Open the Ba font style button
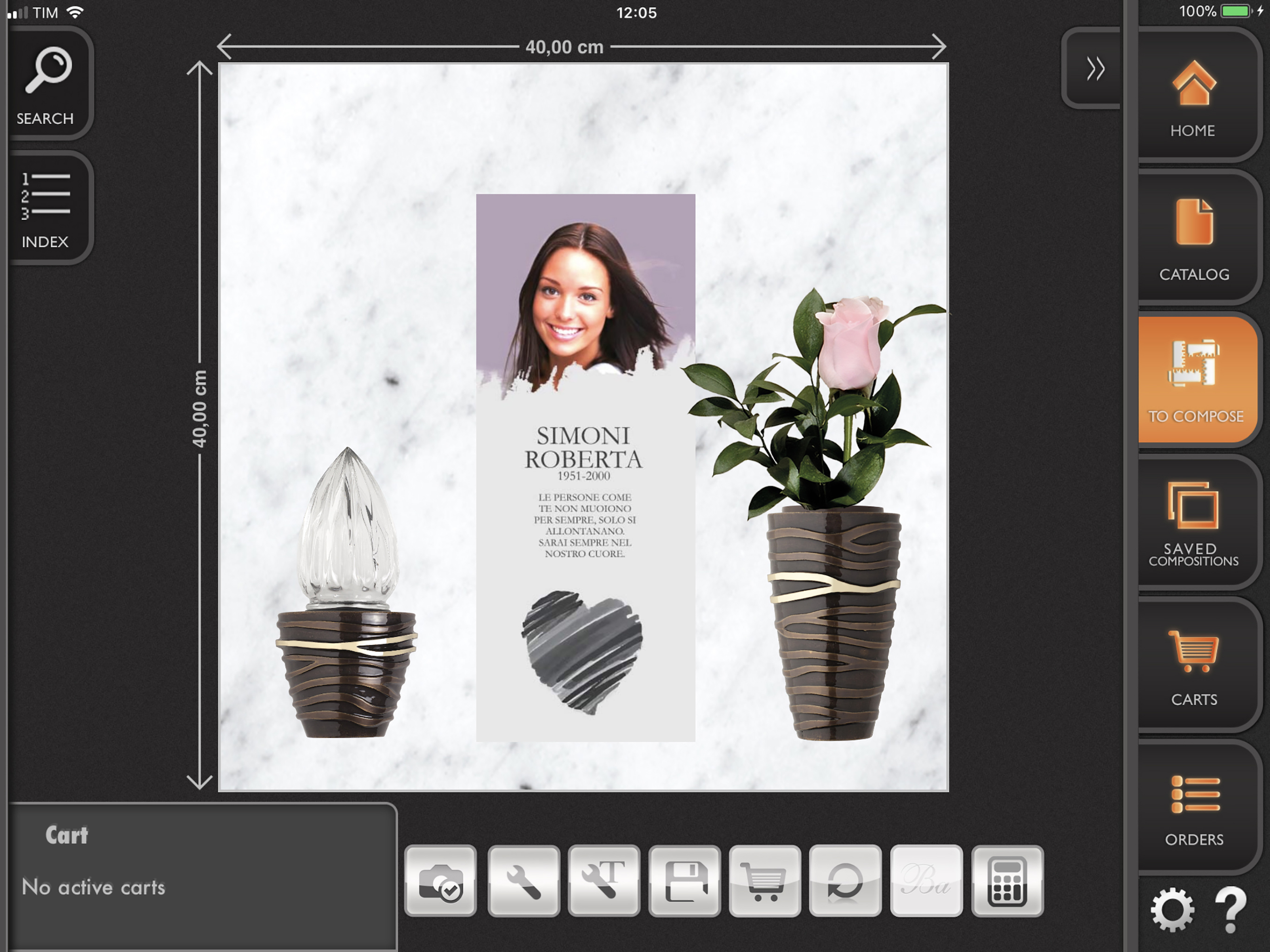 pos(926,881)
